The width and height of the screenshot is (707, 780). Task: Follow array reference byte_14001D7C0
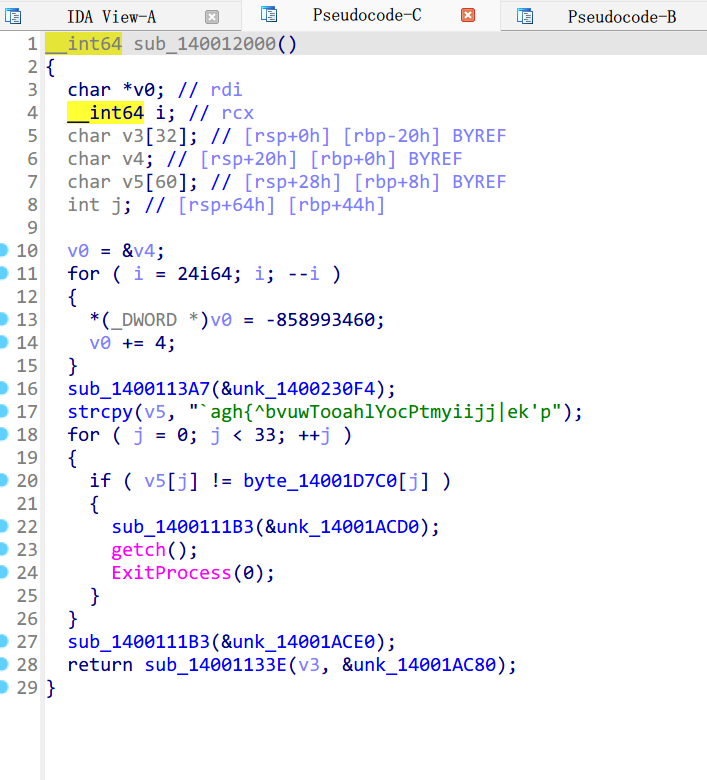coord(320,481)
